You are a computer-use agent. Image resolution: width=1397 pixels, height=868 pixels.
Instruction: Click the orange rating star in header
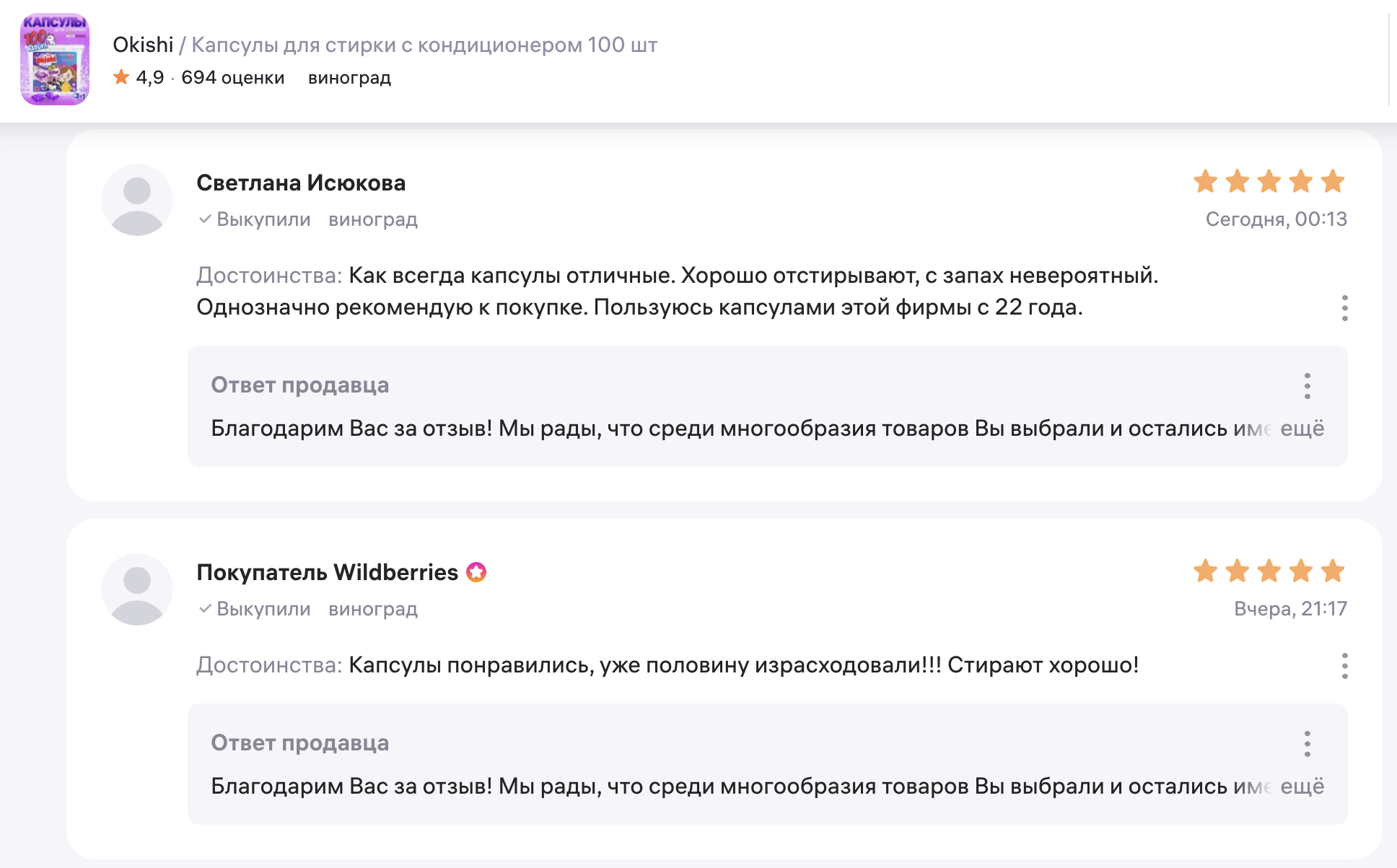[121, 77]
